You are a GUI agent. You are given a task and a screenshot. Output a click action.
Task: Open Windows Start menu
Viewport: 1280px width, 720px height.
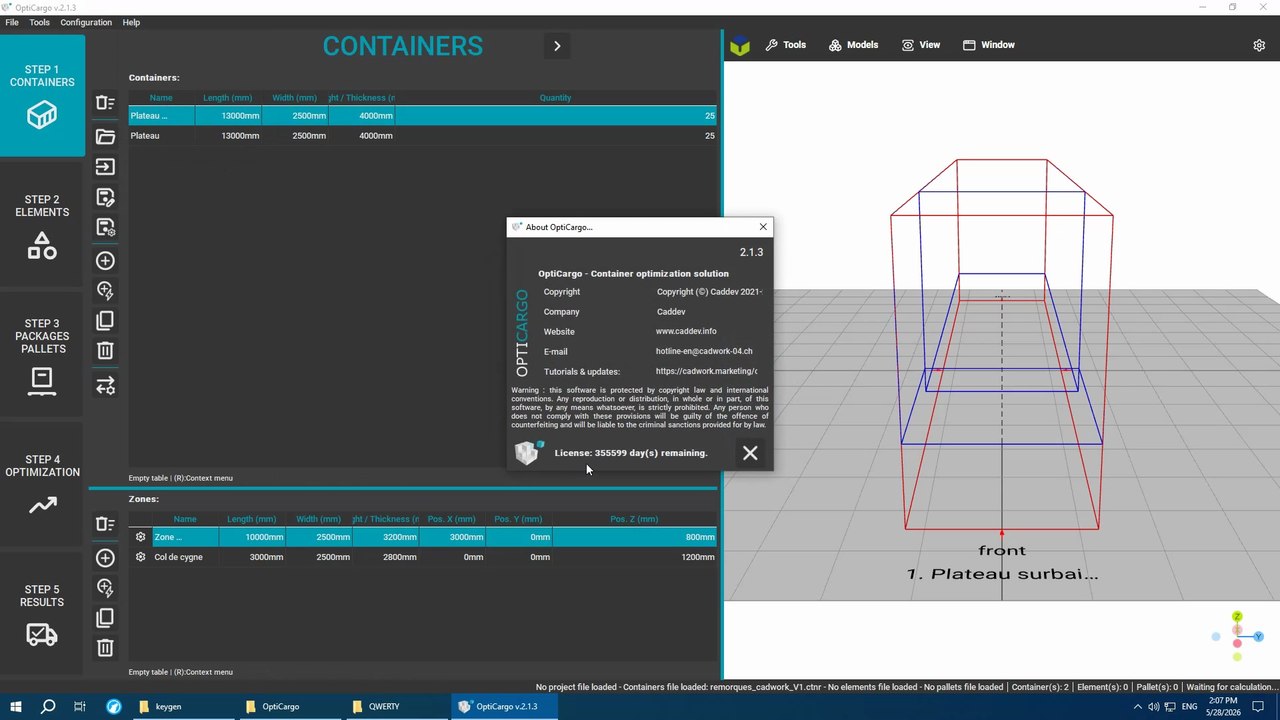click(x=16, y=706)
